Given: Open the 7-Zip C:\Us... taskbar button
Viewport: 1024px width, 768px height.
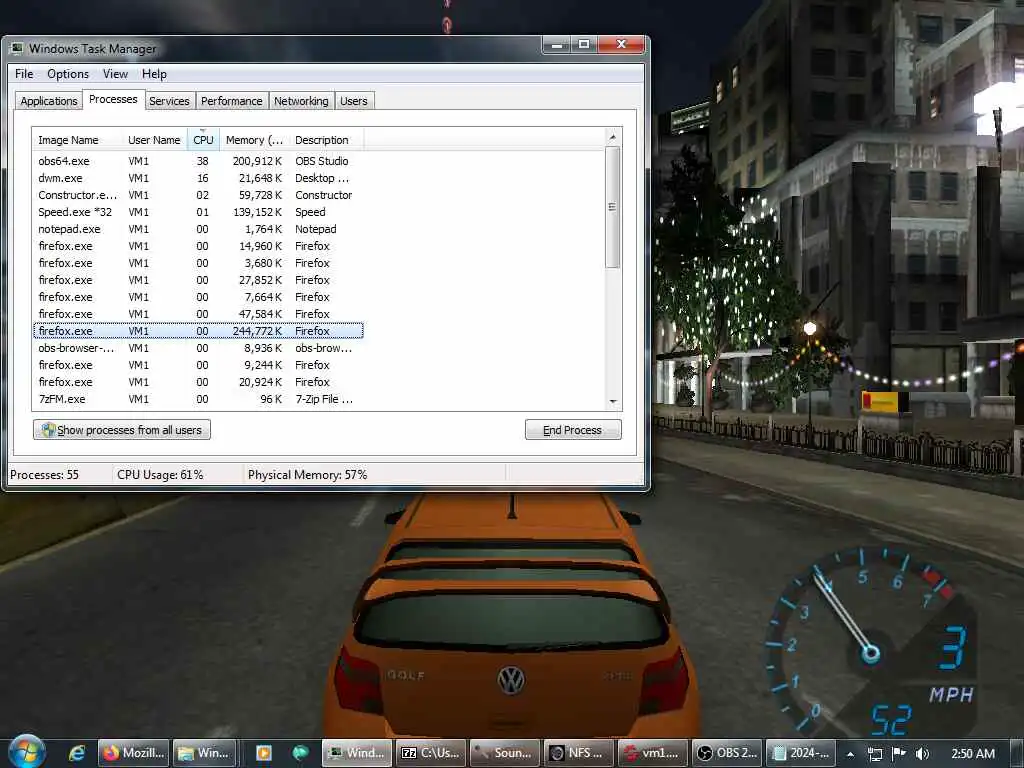Looking at the screenshot, I should (431, 753).
